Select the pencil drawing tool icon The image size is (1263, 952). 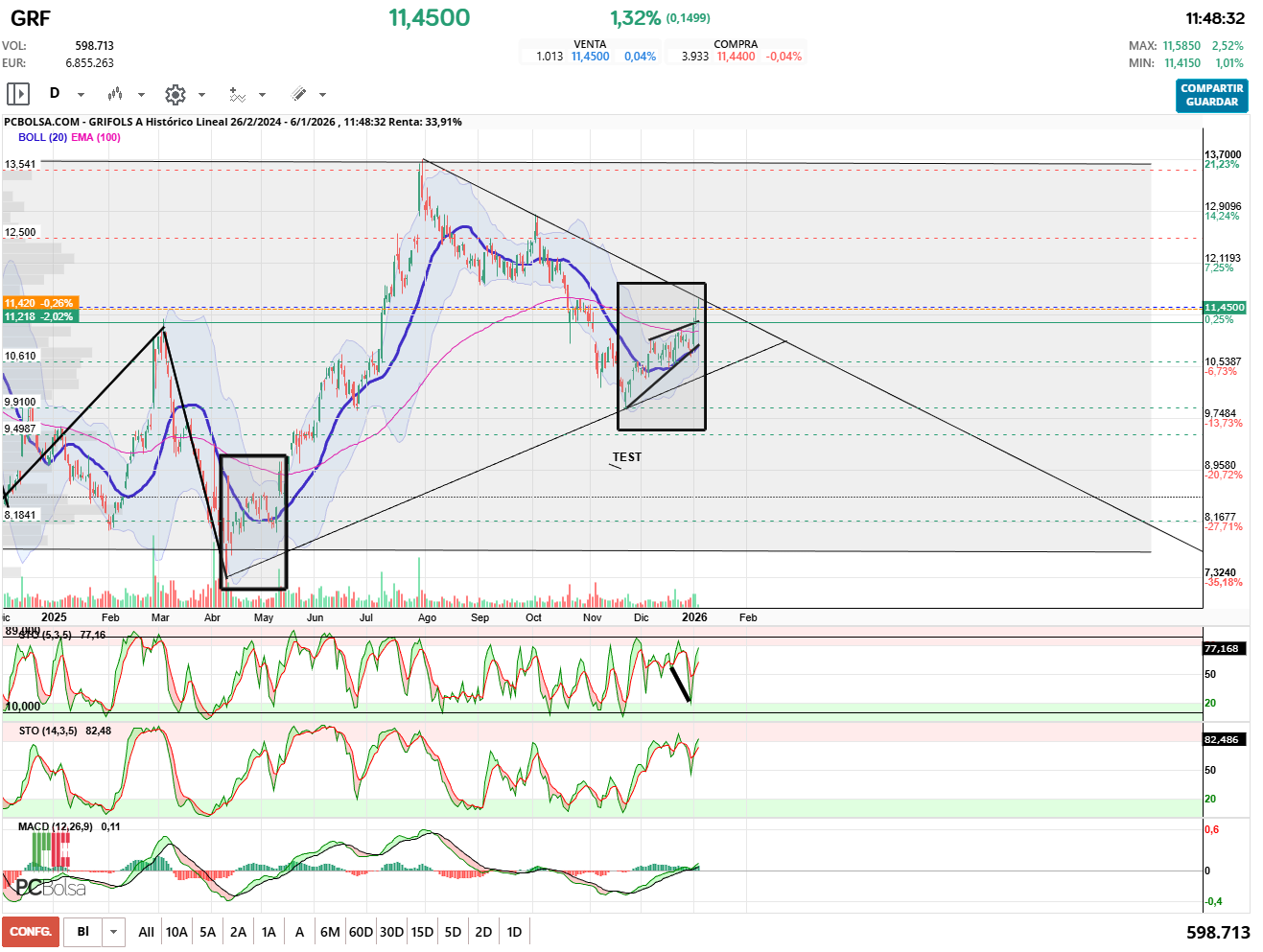pos(299,94)
